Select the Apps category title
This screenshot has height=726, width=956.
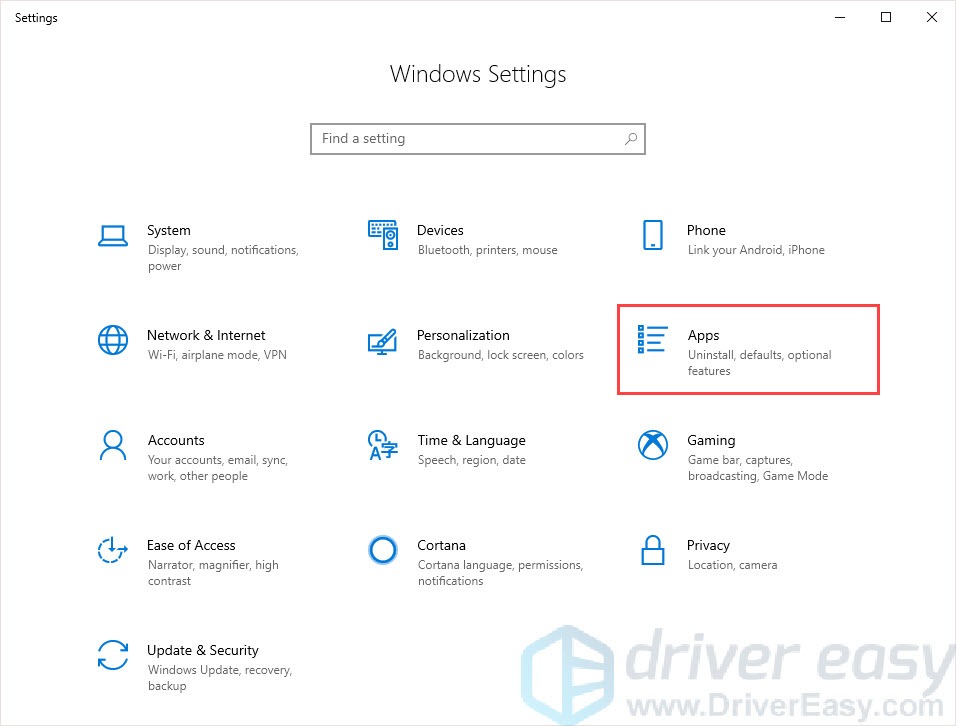[x=704, y=336]
